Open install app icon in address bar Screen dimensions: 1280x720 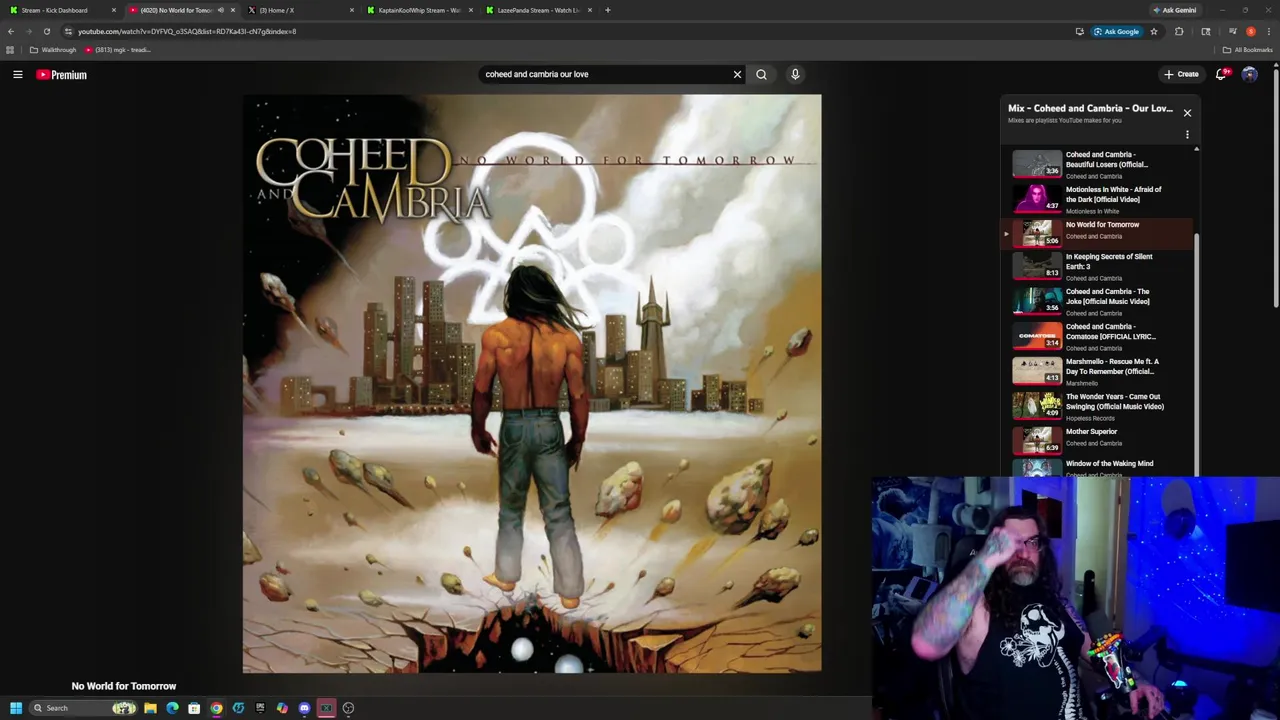coord(1079,31)
